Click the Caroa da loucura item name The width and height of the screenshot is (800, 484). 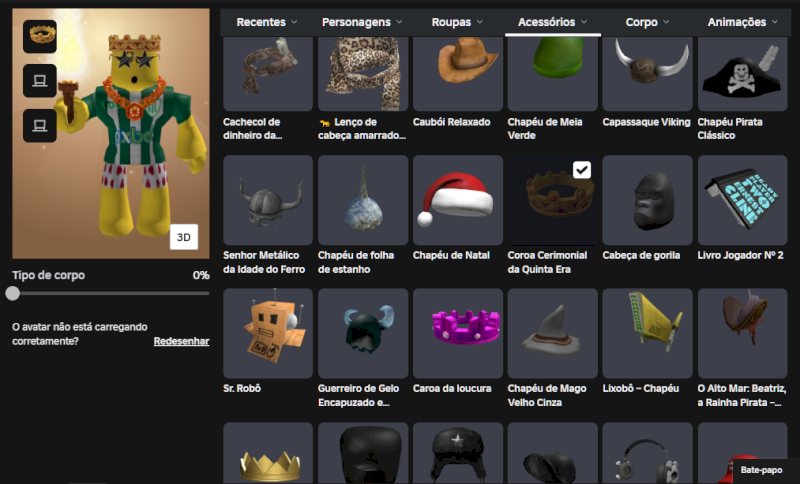click(x=452, y=388)
